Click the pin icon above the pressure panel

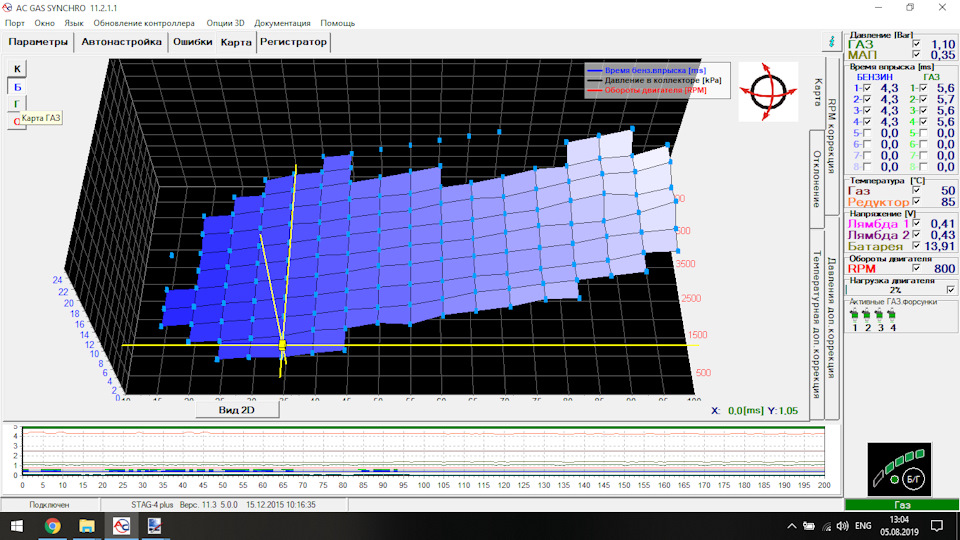(831, 42)
